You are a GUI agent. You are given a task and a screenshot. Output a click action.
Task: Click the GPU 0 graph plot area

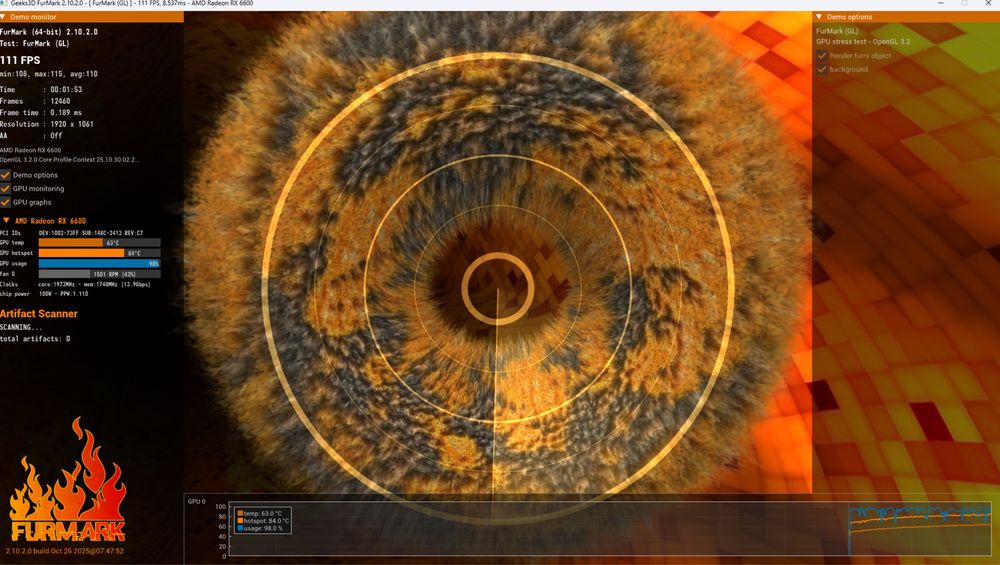click(x=610, y=530)
